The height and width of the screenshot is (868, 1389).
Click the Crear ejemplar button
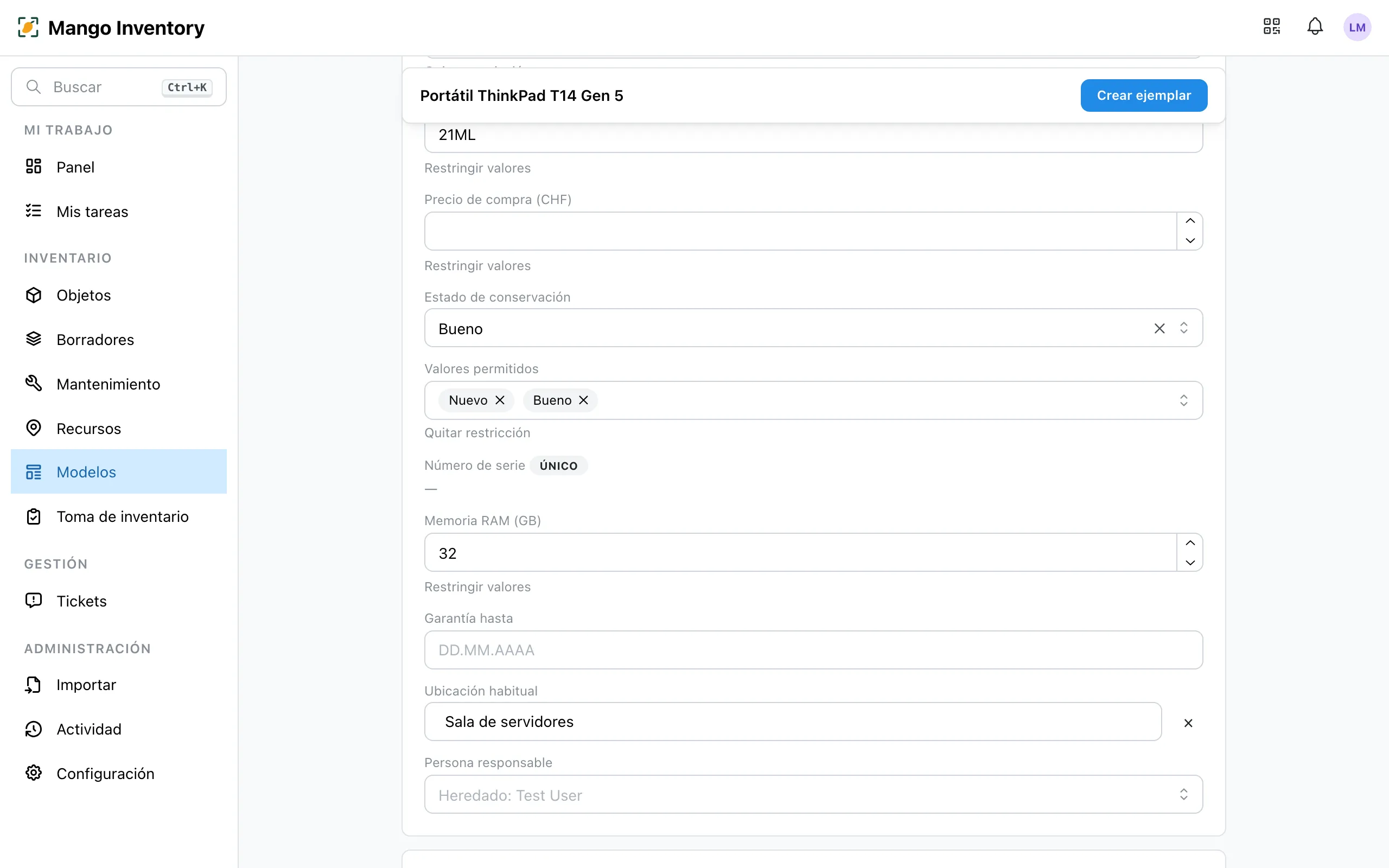1143,95
